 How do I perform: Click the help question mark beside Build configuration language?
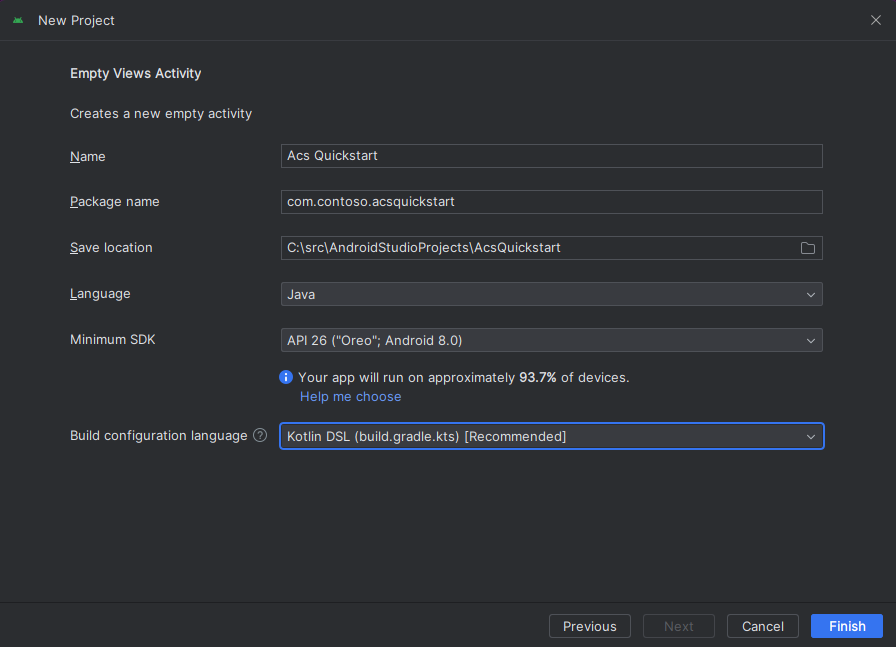[259, 435]
